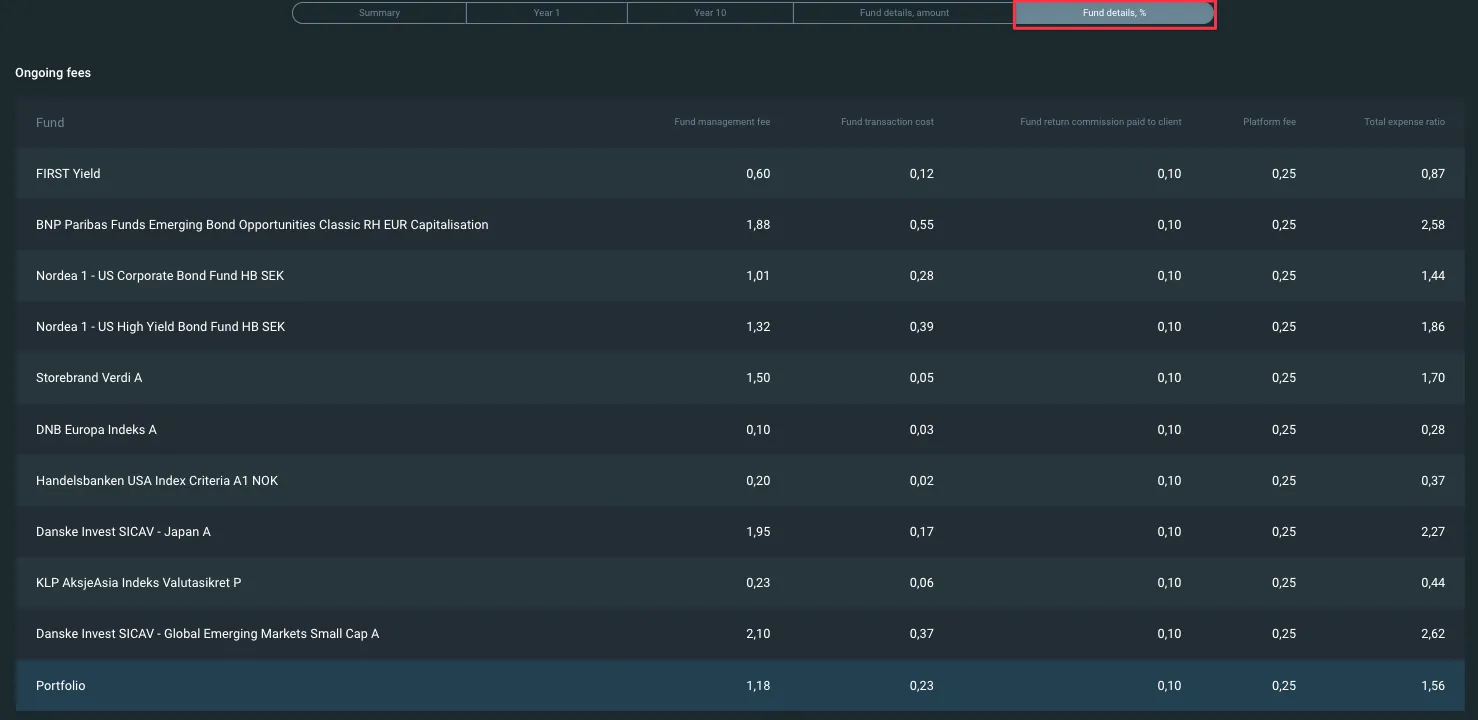Select KLP AksjeAsia Indeks Valutasikret P
The width and height of the screenshot is (1478, 720).
(x=138, y=583)
